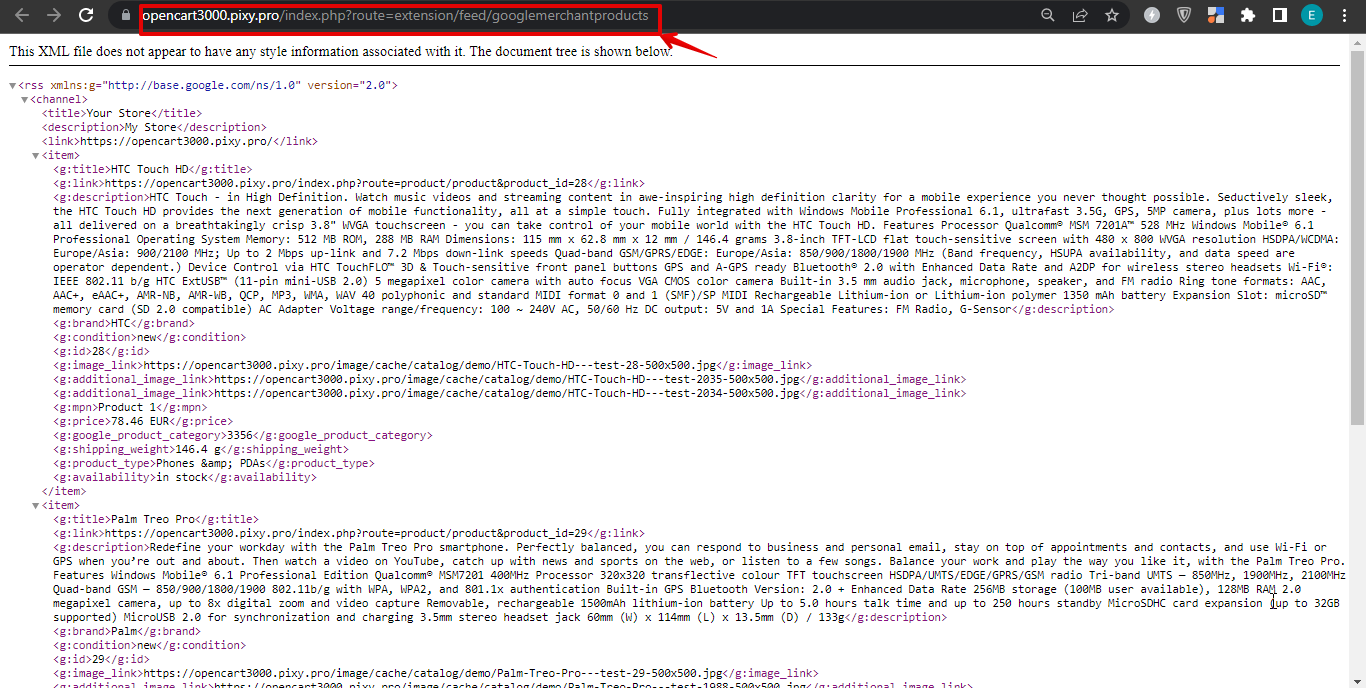Toggle the browser side panel

(1279, 15)
